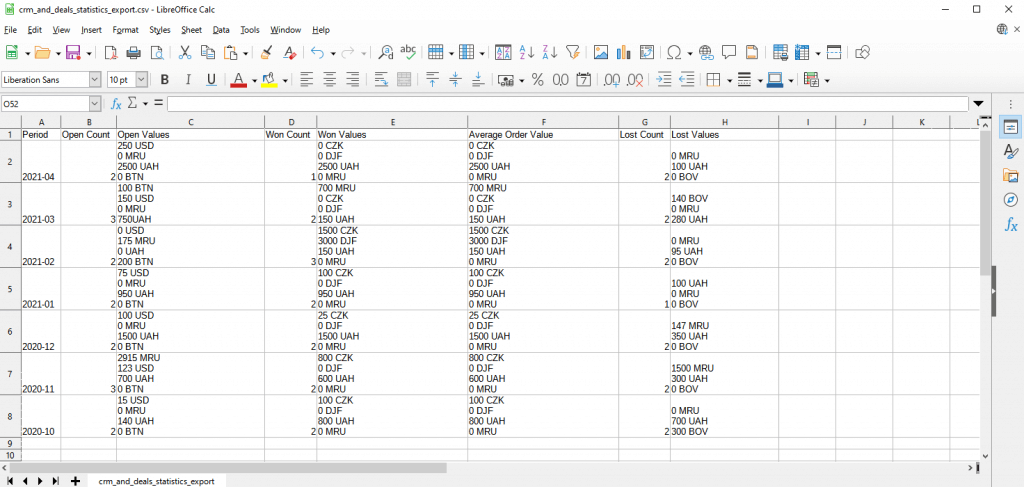Open the Sheet menu
This screenshot has height=487, width=1024.
point(191,30)
